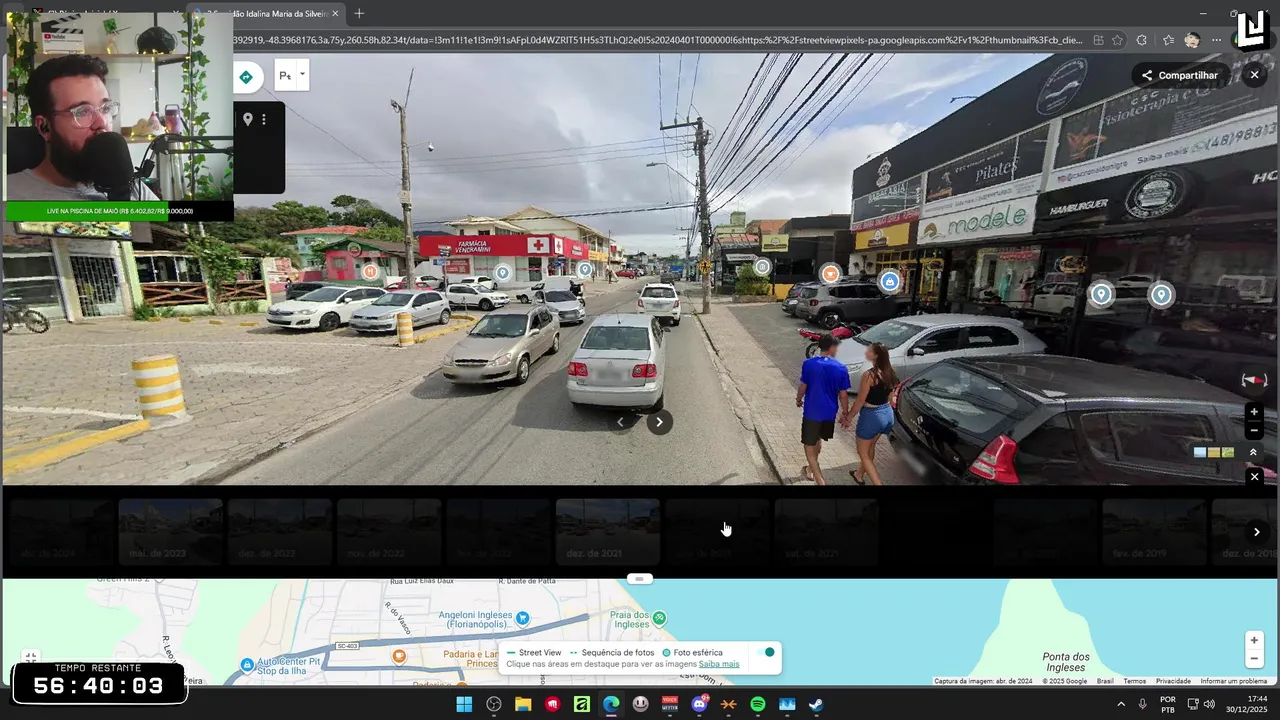
Task: Show older dates with the strip's right arrow
Action: [x=1257, y=532]
